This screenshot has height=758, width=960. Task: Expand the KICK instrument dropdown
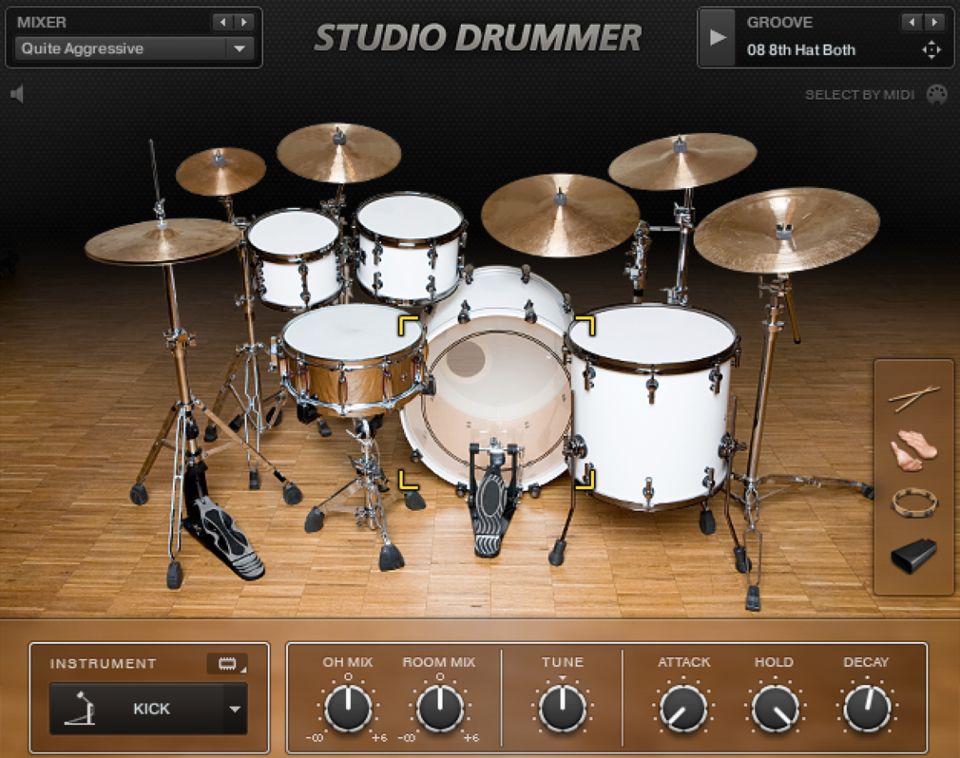pos(234,709)
